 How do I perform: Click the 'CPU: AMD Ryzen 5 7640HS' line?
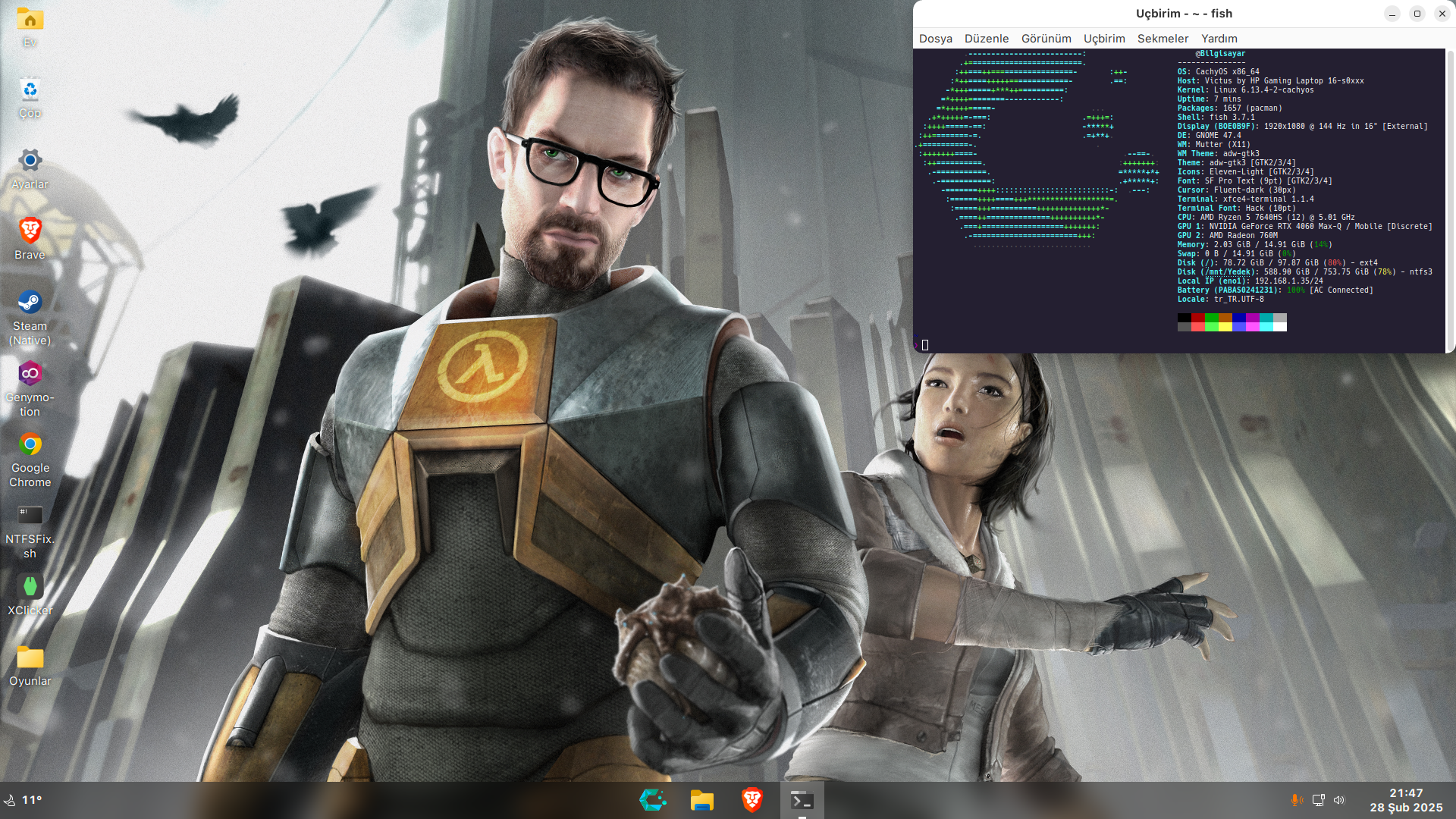coord(1266,218)
